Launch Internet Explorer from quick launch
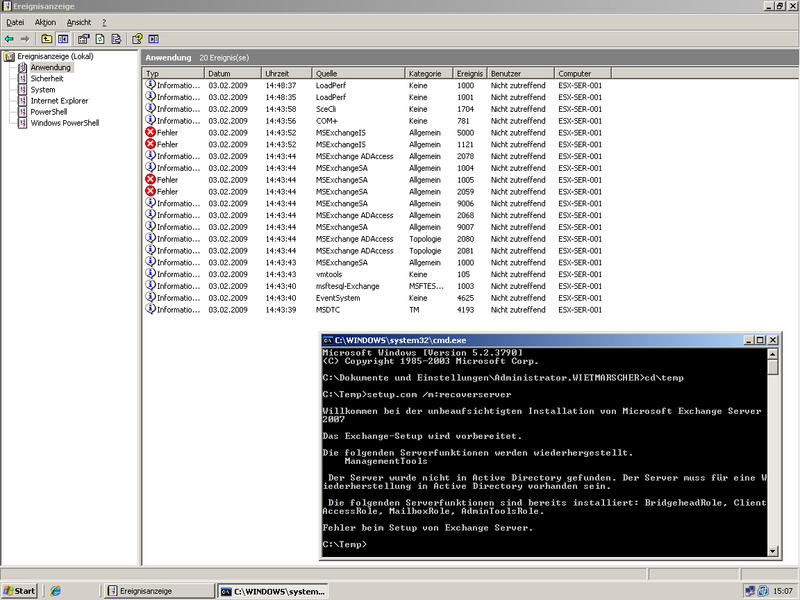 (x=55, y=591)
